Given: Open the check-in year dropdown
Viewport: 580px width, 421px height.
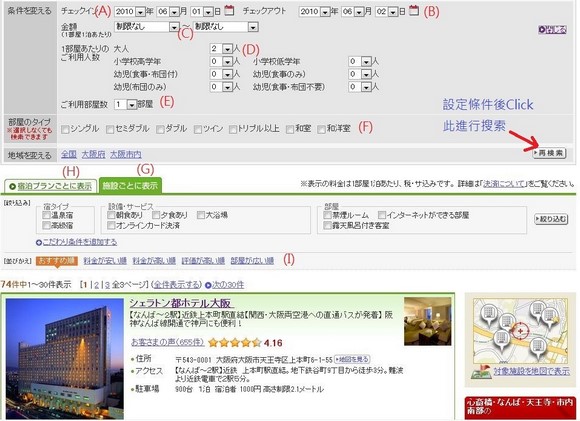Looking at the screenshot, I should (x=129, y=12).
